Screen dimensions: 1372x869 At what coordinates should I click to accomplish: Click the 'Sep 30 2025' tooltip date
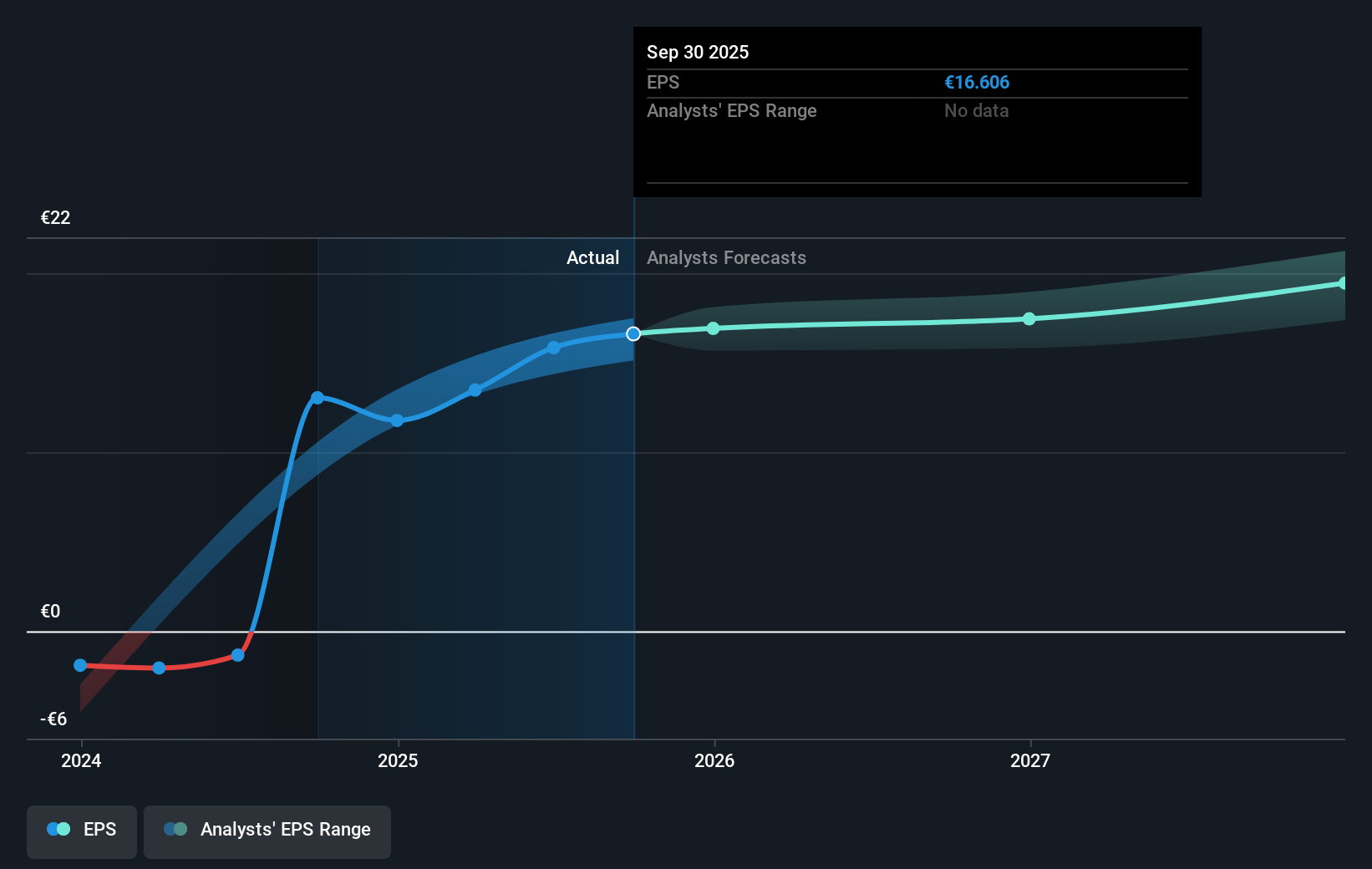(x=698, y=52)
